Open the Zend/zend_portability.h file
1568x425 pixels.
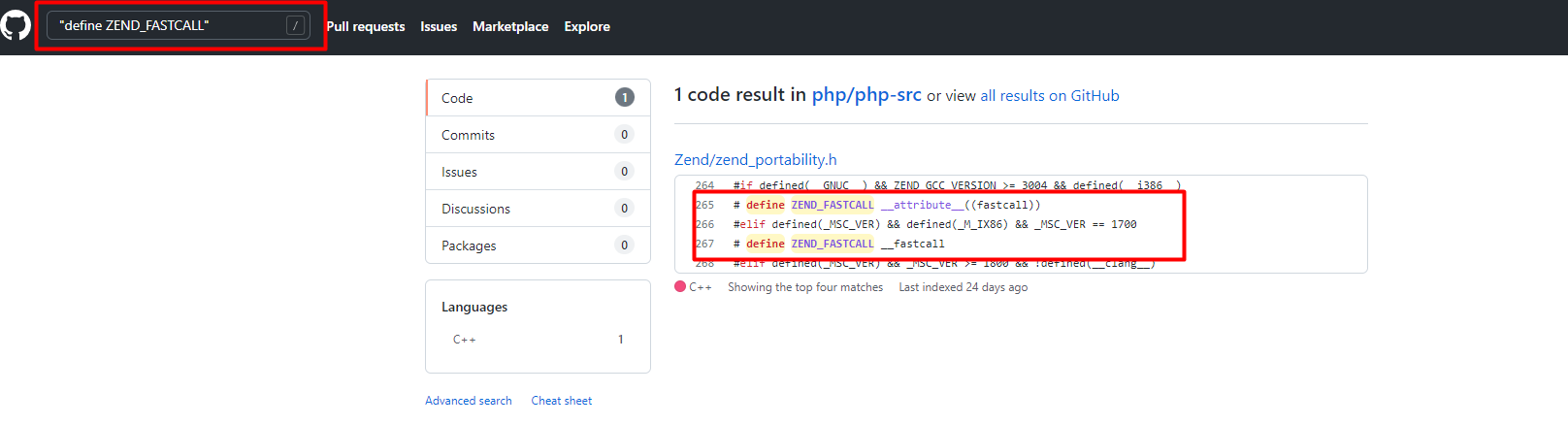(x=756, y=160)
